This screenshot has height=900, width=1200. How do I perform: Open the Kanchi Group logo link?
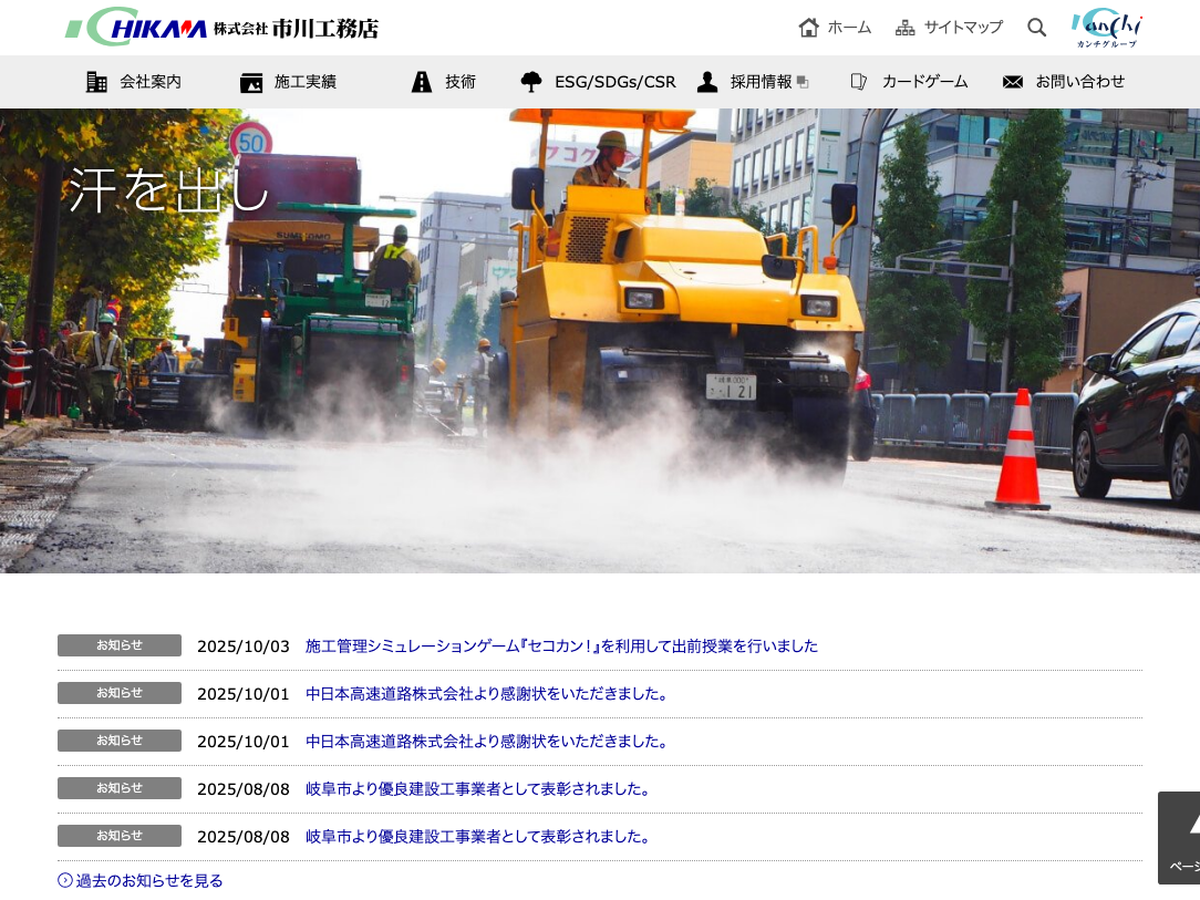coord(1106,28)
